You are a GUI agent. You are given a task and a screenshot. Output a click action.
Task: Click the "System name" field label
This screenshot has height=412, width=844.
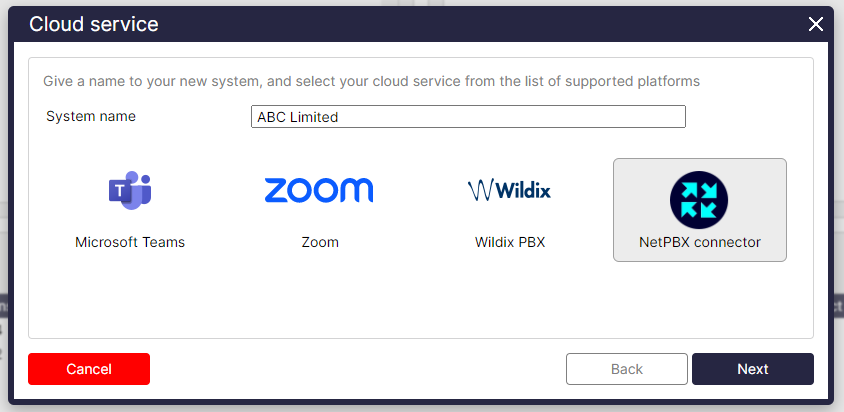[x=91, y=116]
